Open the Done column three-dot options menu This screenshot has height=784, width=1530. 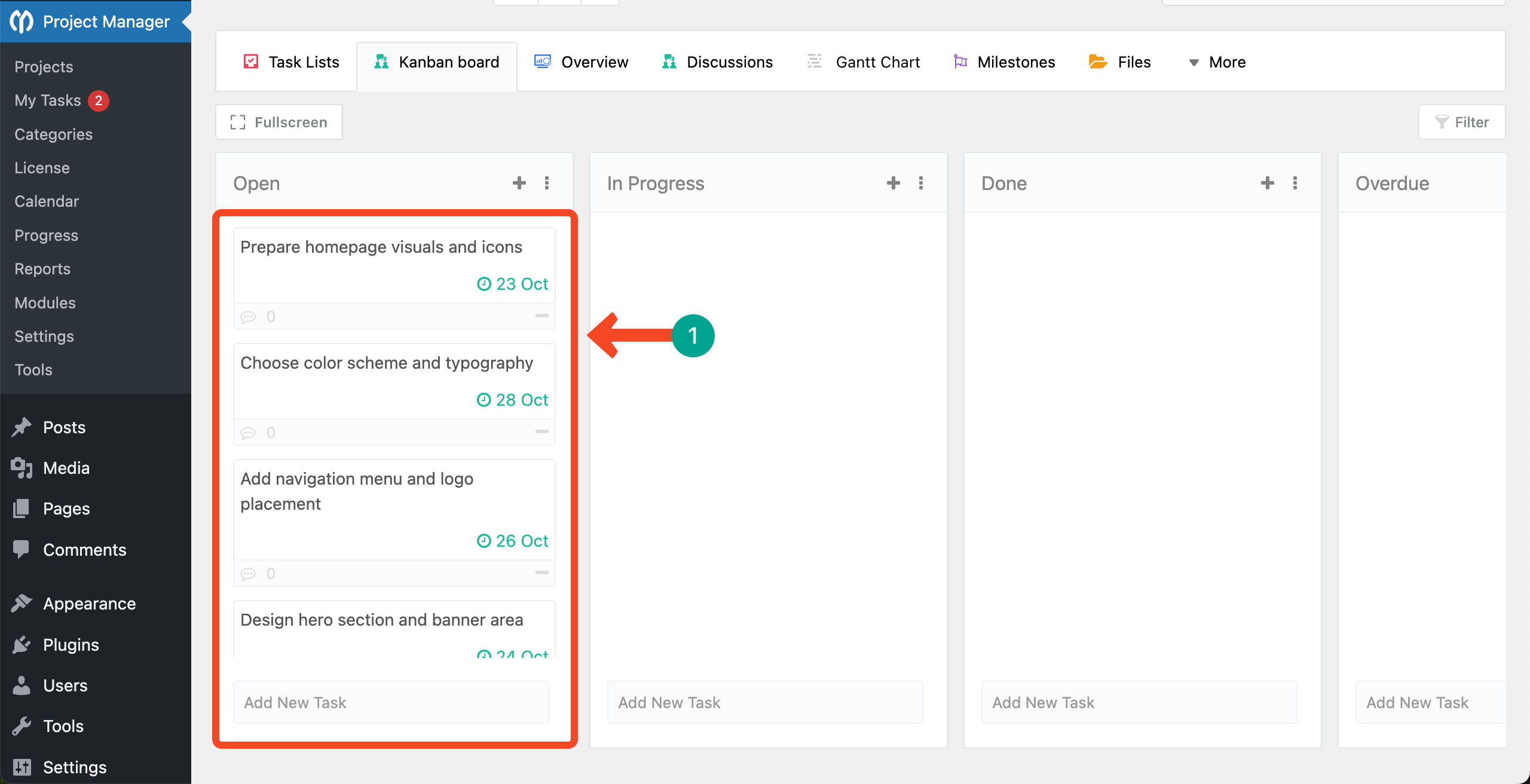click(1295, 183)
